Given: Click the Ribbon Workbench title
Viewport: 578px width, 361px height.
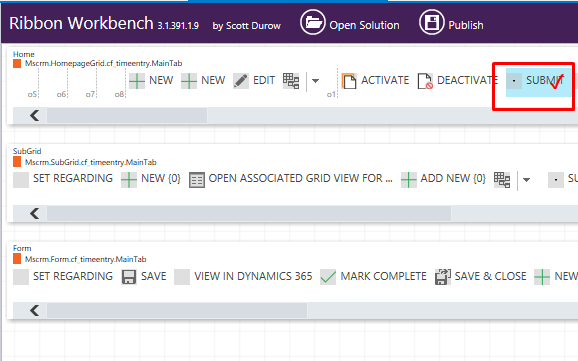Looking at the screenshot, I should pyautogui.click(x=81, y=23).
